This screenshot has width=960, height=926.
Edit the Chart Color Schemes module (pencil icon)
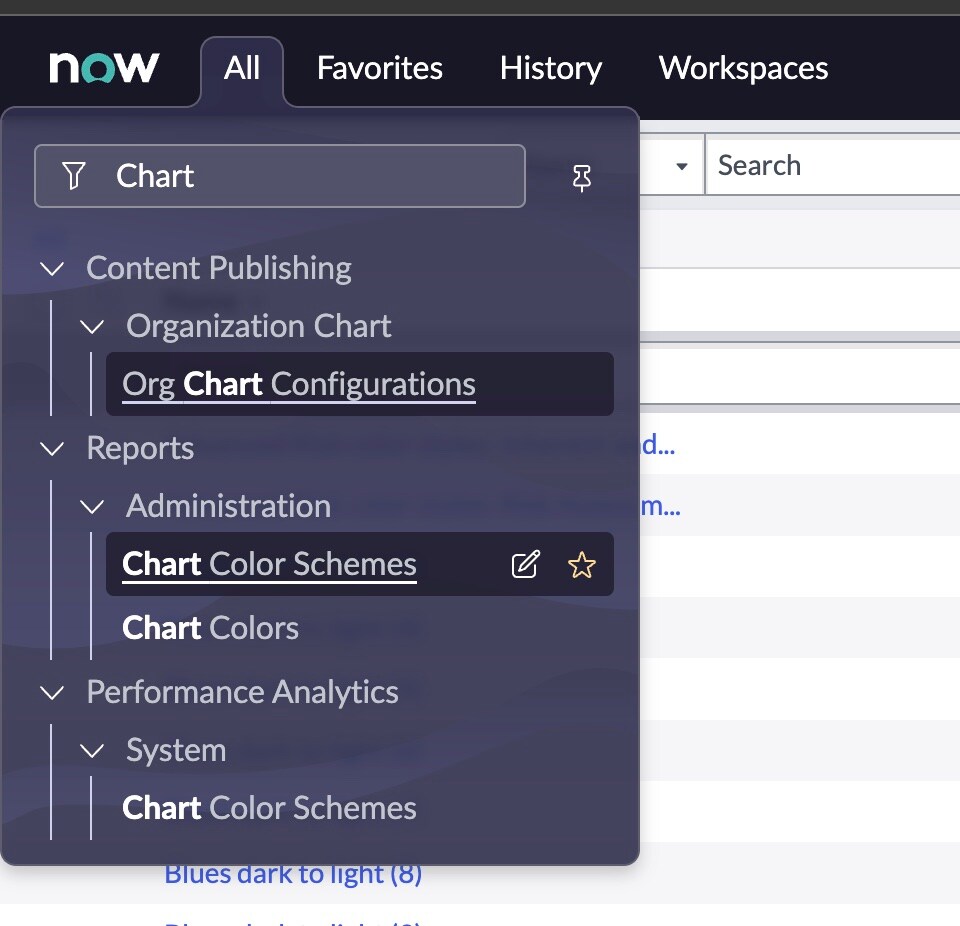tap(526, 565)
